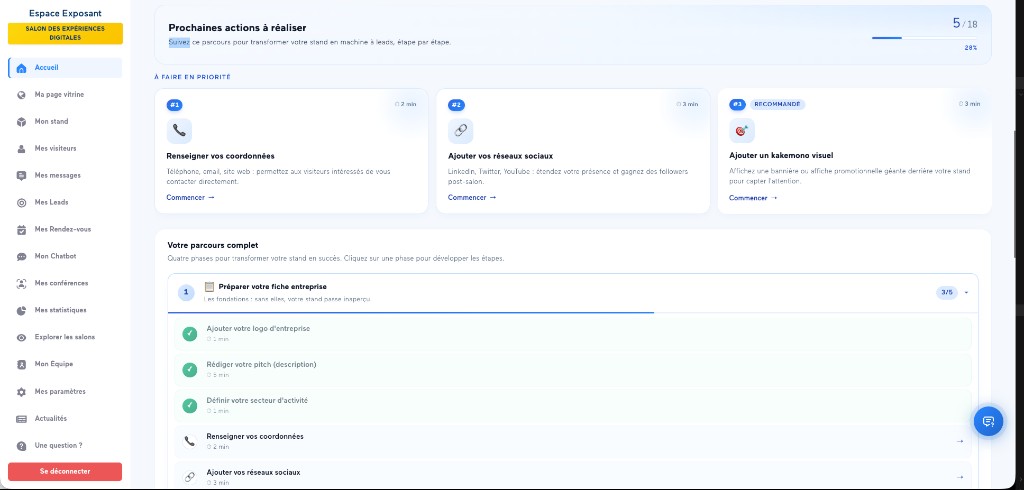Image resolution: width=1024 pixels, height=490 pixels.
Task: Click the Préparer votre fiche entreprise title
Action: [x=272, y=287]
